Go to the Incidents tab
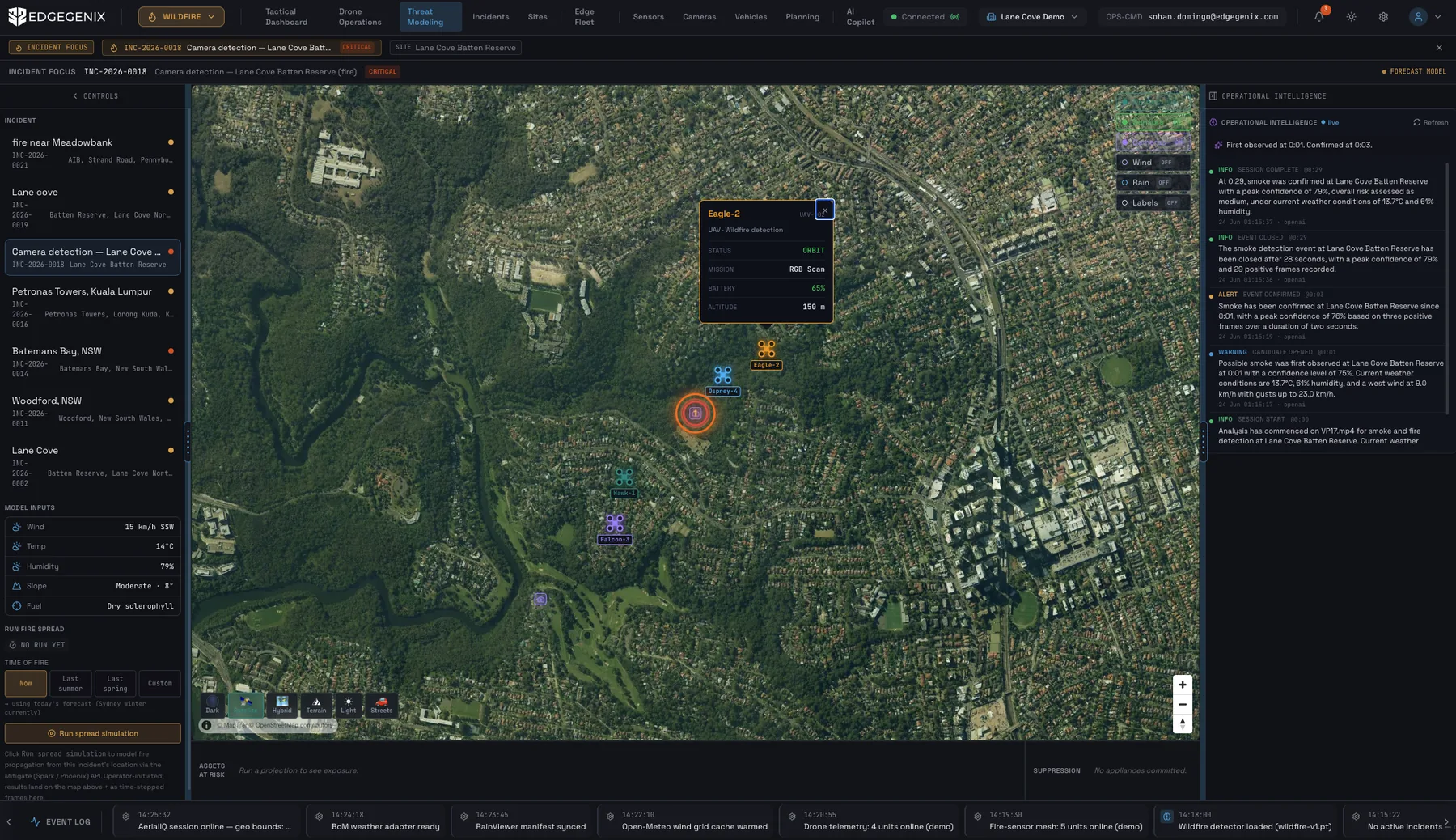 tap(491, 16)
